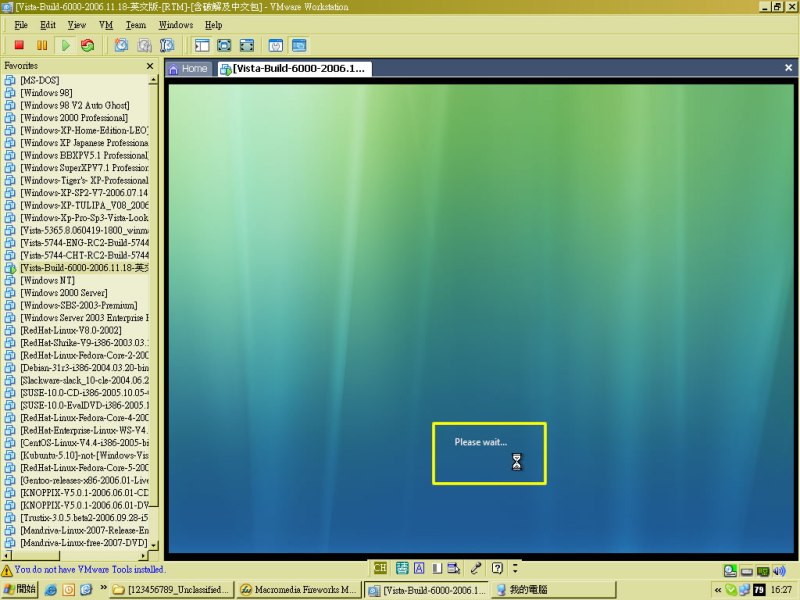
Task: Click the MS-DOS virtual machine icon
Action: [10, 80]
